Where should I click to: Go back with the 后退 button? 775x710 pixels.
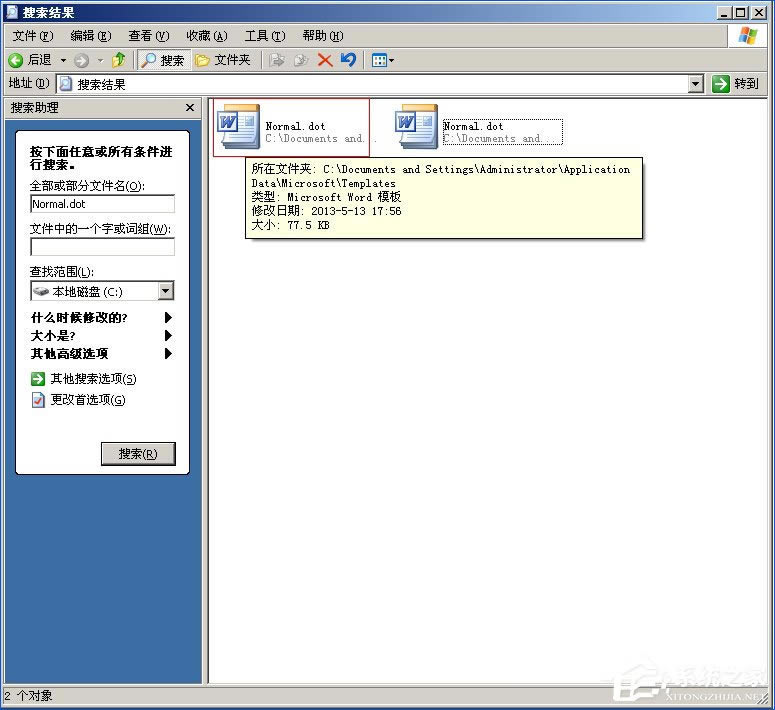click(x=31, y=60)
